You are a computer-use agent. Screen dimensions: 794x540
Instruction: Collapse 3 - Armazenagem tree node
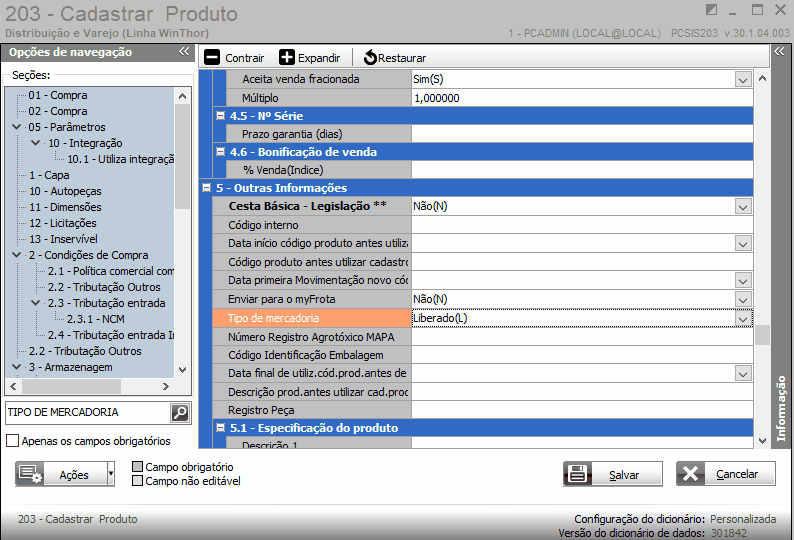pos(17,367)
